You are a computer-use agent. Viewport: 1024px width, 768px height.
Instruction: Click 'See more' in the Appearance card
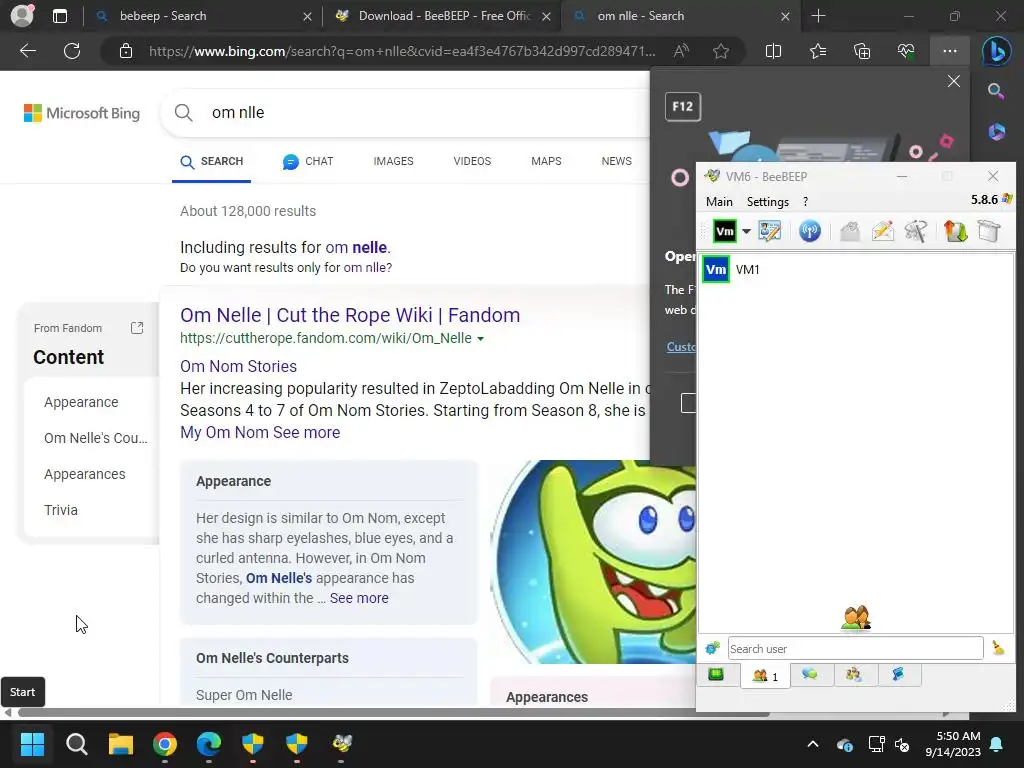pyautogui.click(x=359, y=598)
